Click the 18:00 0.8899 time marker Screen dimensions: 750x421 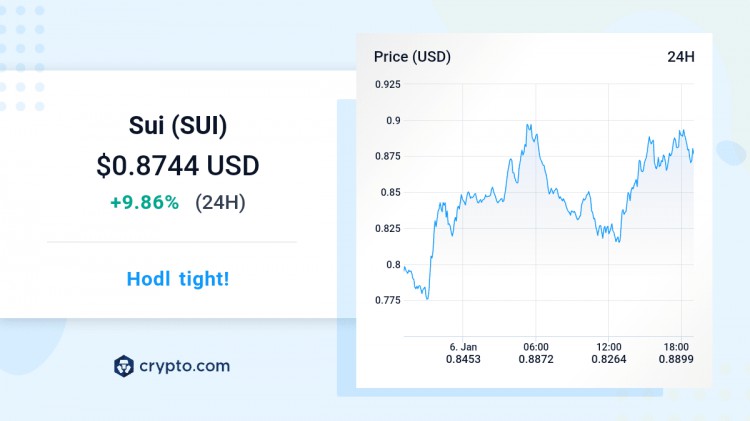pos(676,353)
